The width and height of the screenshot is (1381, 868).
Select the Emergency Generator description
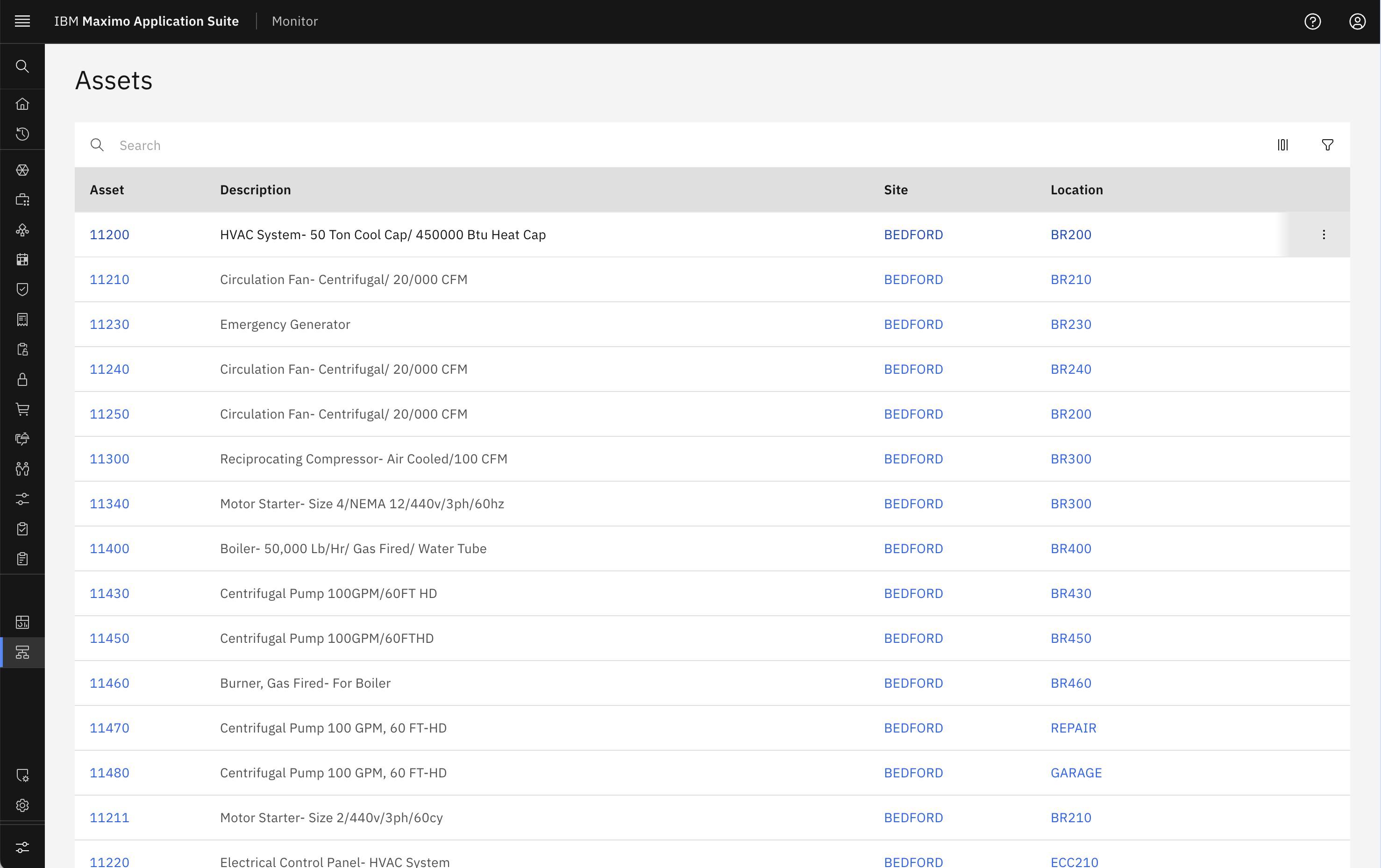click(x=285, y=325)
